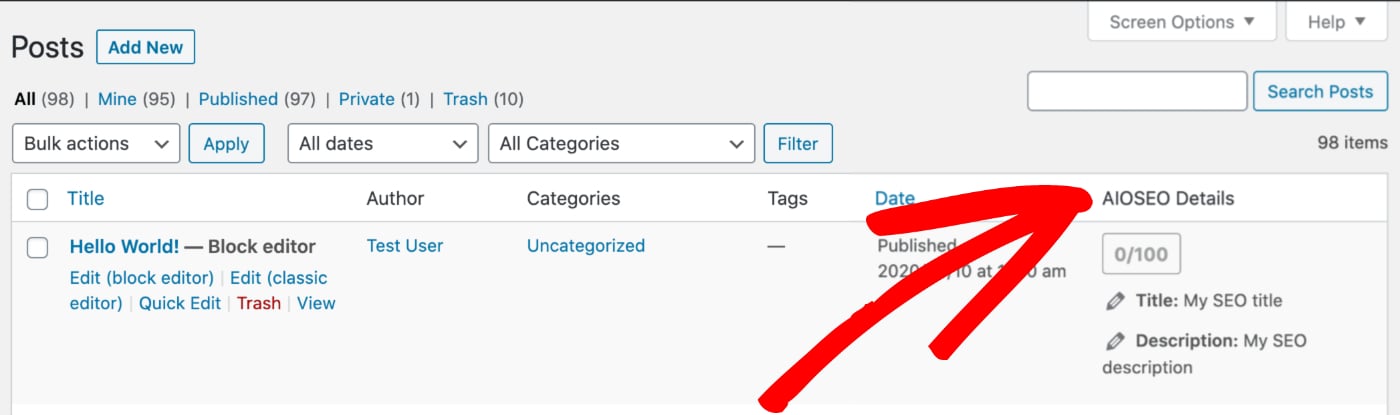Check the Hello World! post checkbox
1400x415 pixels.
click(37, 248)
